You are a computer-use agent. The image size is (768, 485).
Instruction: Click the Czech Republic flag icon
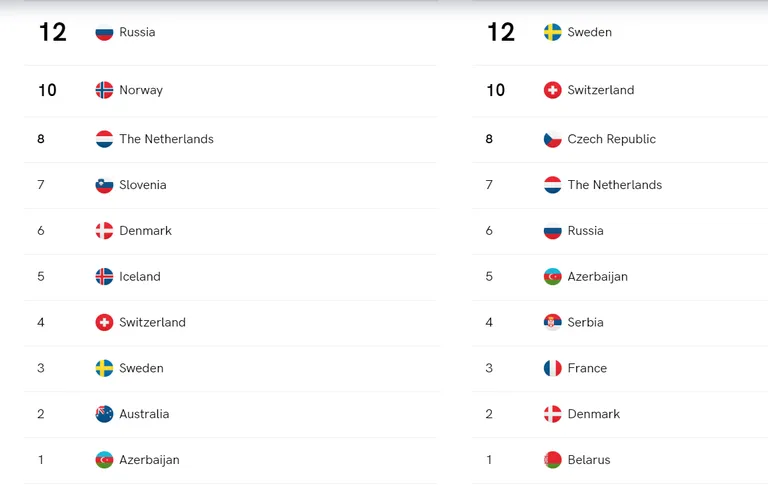click(552, 140)
